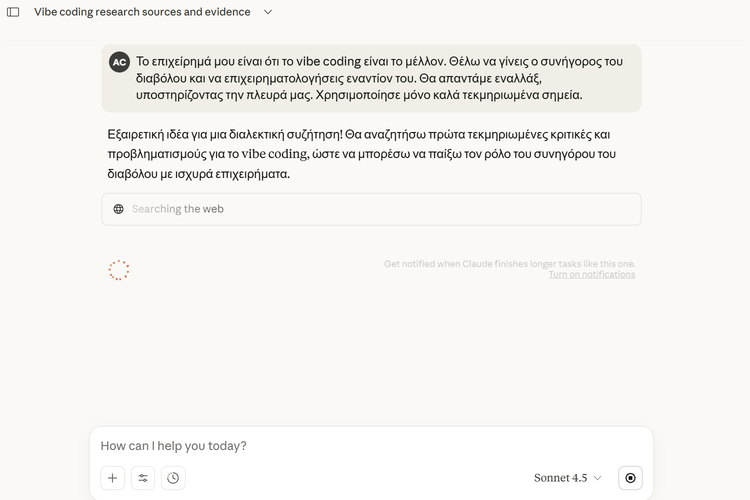
Task: Click "Turn on notifications" link
Action: (x=591, y=275)
